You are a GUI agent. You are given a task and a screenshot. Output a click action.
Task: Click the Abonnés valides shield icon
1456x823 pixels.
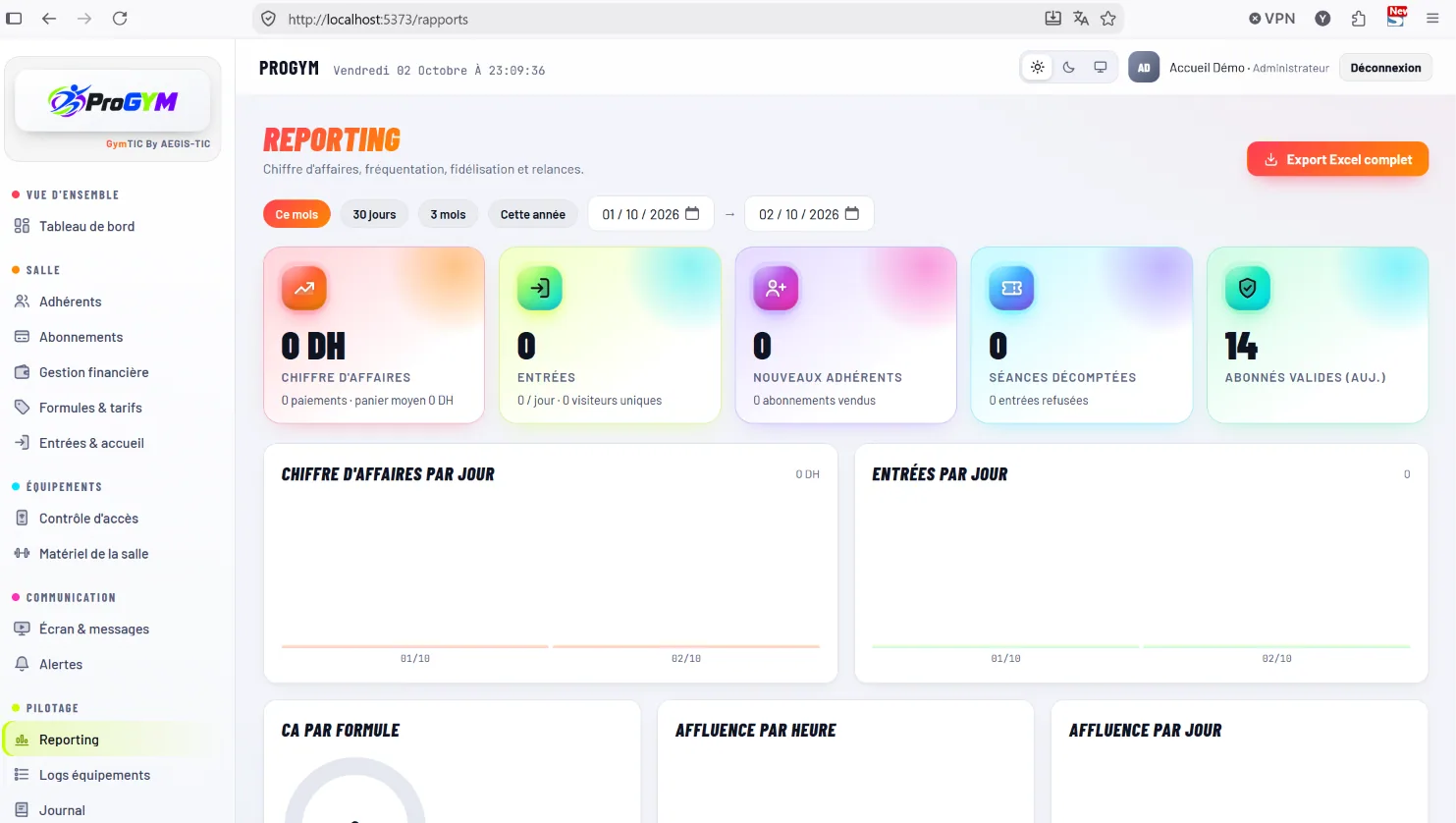tap(1248, 289)
